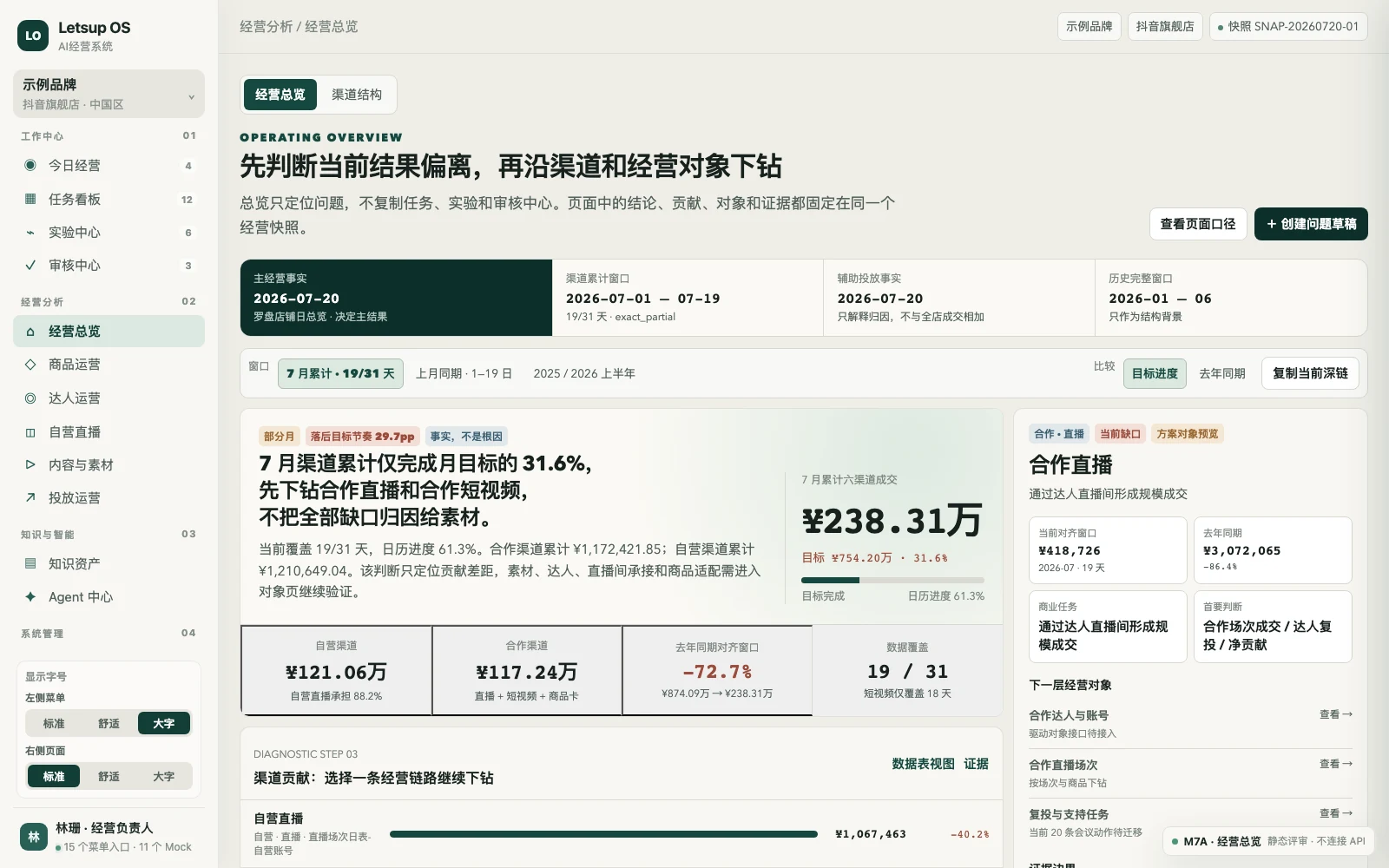Viewport: 1389px width, 868px height.
Task: Open 今日经营 via its sidebar icon
Action: (x=30, y=165)
